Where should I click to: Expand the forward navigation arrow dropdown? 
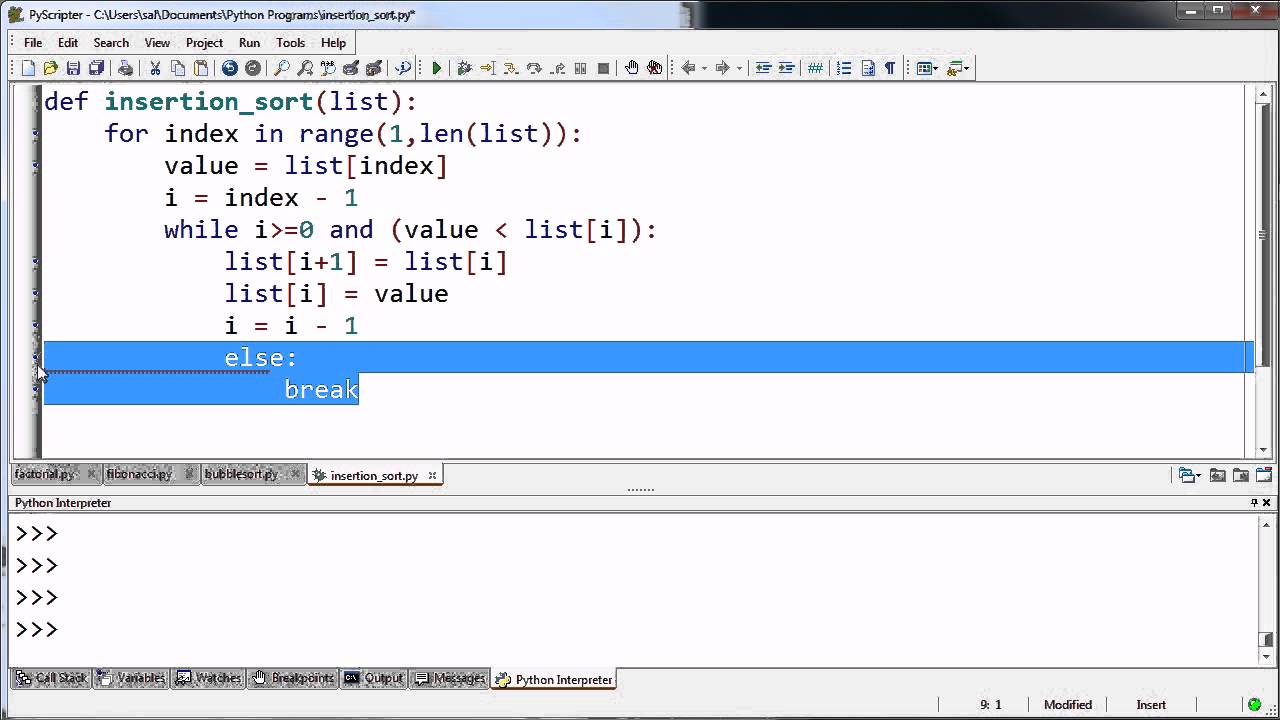pyautogui.click(x=739, y=68)
